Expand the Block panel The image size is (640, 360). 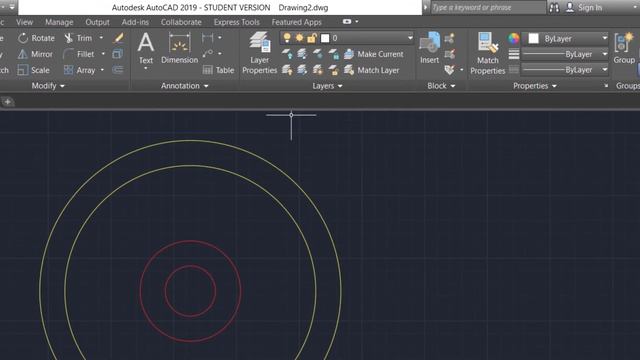tap(441, 86)
